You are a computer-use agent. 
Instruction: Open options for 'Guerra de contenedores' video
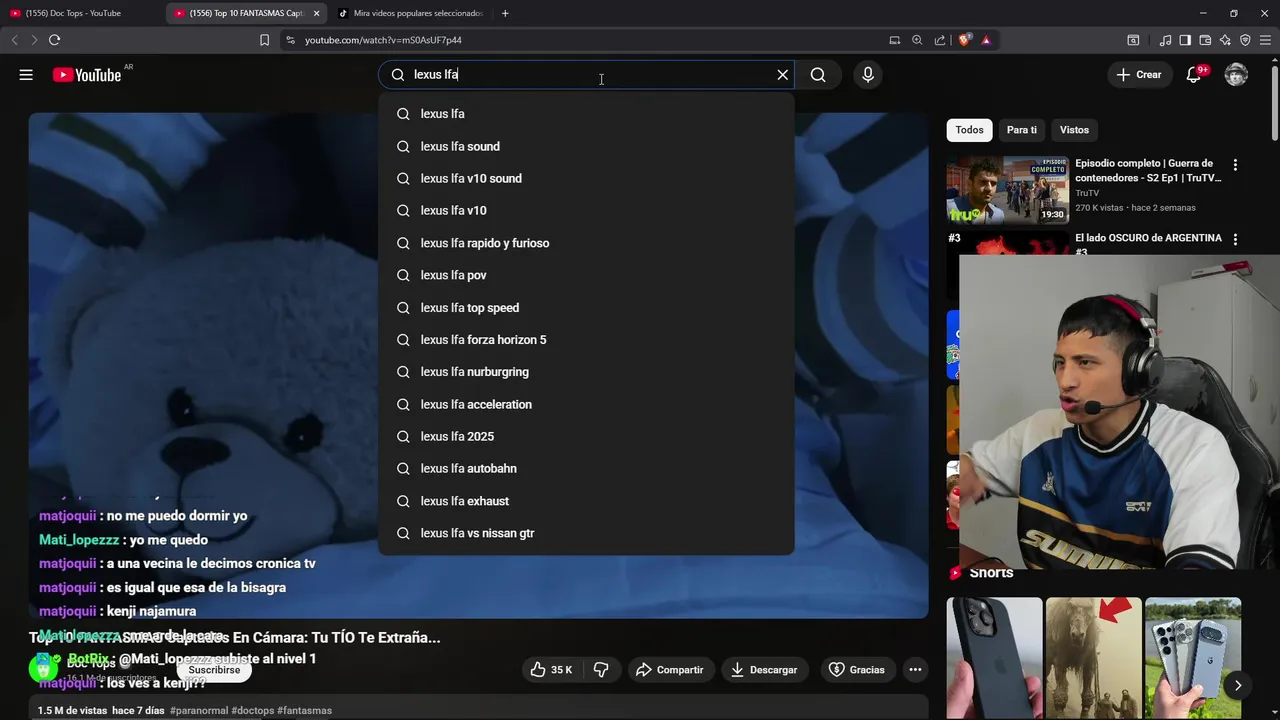[x=1235, y=165]
